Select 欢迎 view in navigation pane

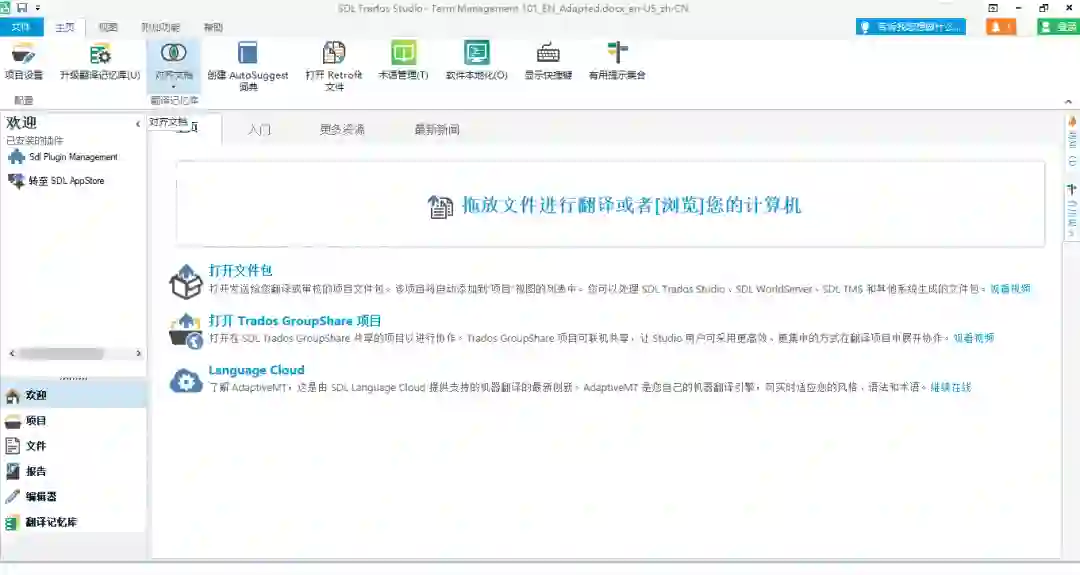tap(73, 395)
